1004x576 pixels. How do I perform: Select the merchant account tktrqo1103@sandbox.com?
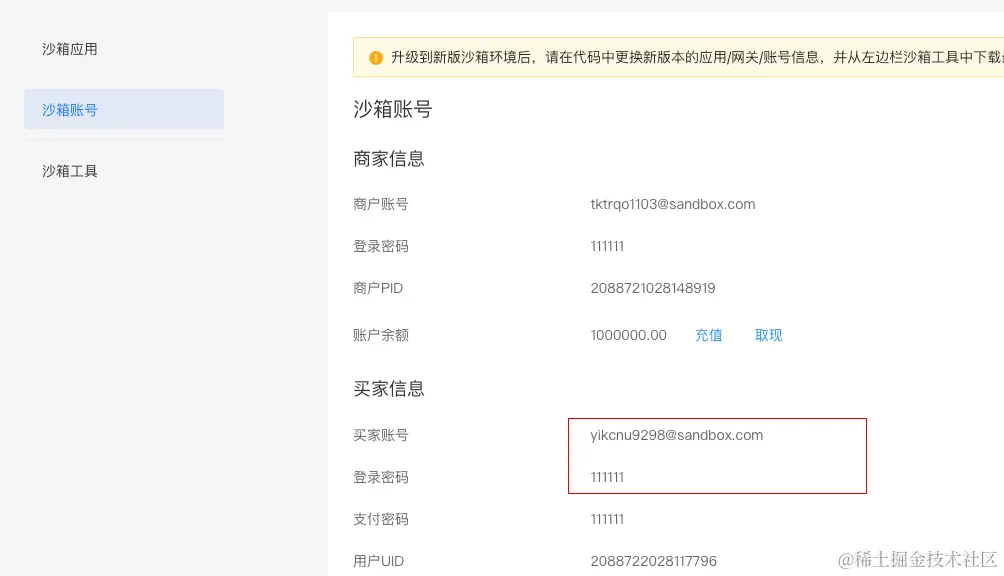click(x=672, y=204)
